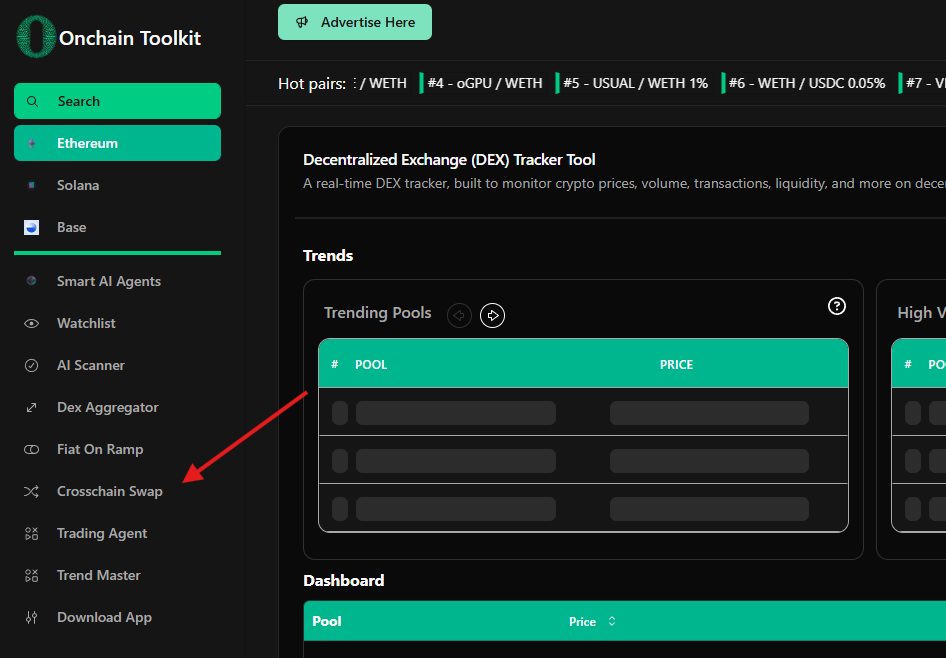This screenshot has width=946, height=658.
Task: Click the Pool column header in Dashboard
Action: pyautogui.click(x=327, y=622)
